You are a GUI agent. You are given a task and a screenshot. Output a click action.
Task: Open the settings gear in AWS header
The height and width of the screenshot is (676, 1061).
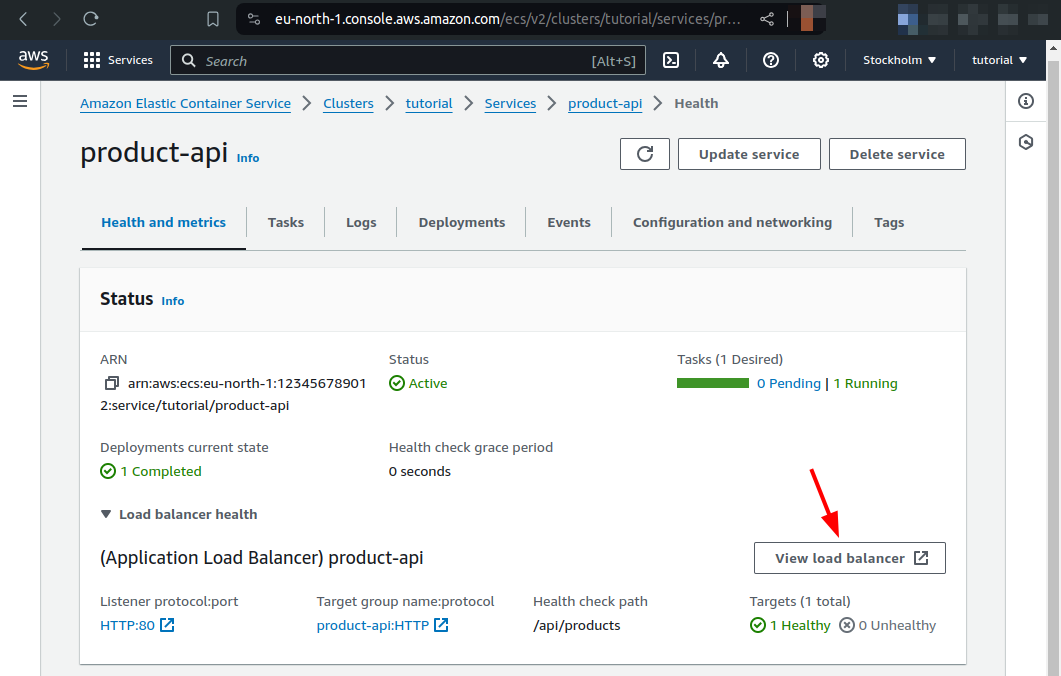(x=821, y=60)
